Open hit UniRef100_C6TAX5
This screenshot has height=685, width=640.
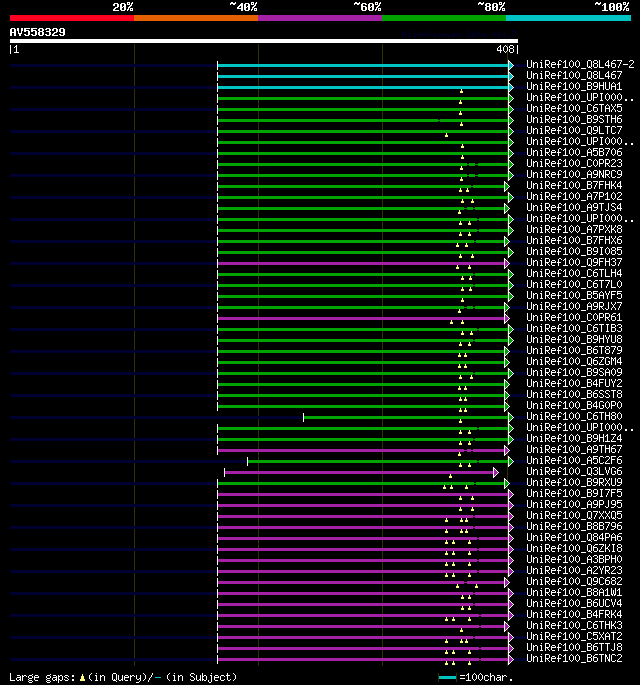[x=574, y=108]
